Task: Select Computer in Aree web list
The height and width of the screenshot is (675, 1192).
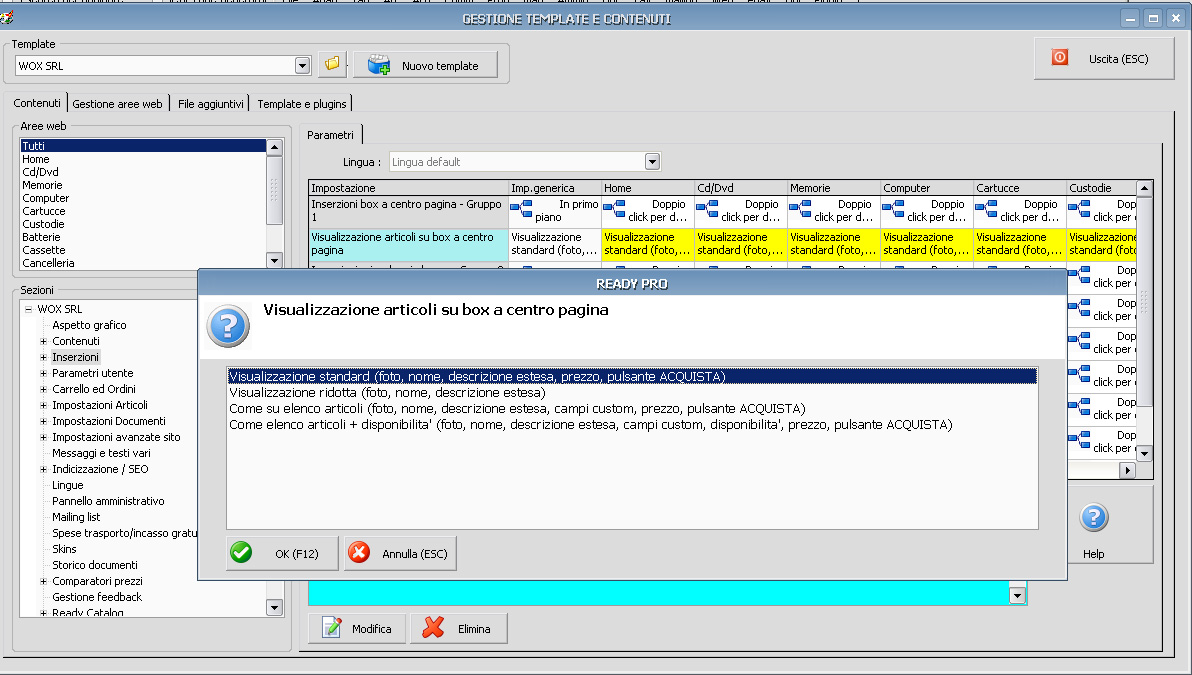Action: pos(143,198)
